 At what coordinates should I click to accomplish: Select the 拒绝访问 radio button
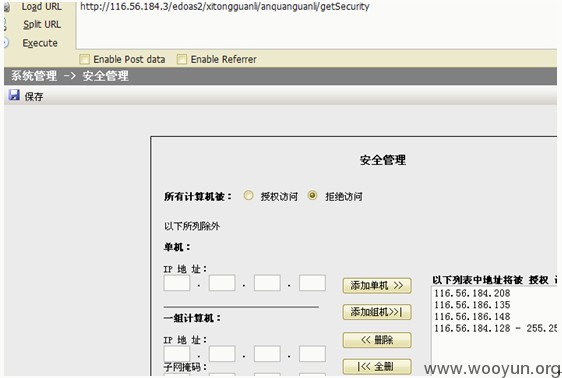(313, 196)
